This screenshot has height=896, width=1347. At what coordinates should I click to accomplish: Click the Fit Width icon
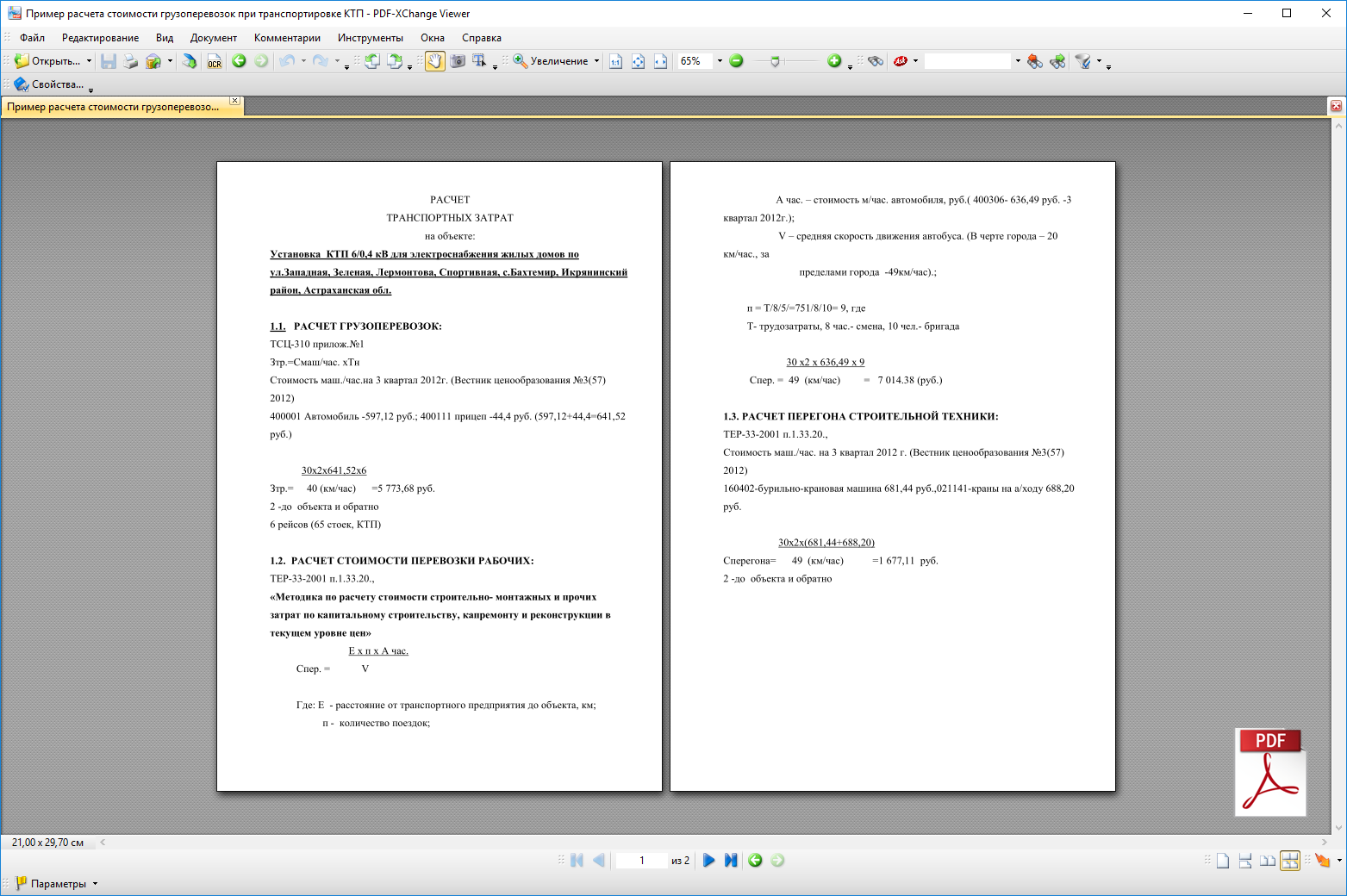[660, 61]
